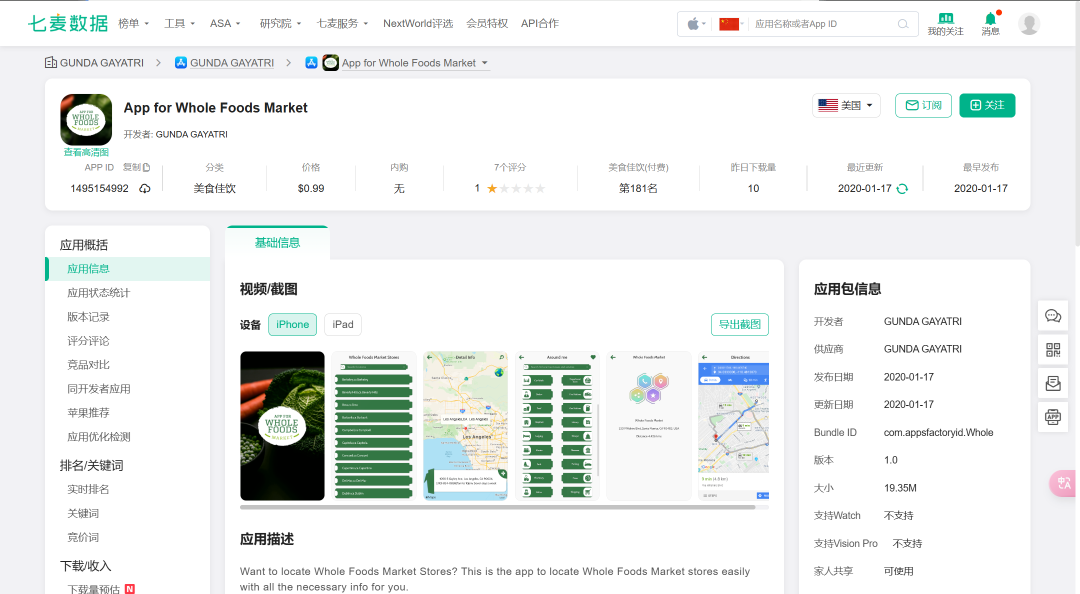
Task: Click the refresh icon beside latest update date
Action: point(902,189)
